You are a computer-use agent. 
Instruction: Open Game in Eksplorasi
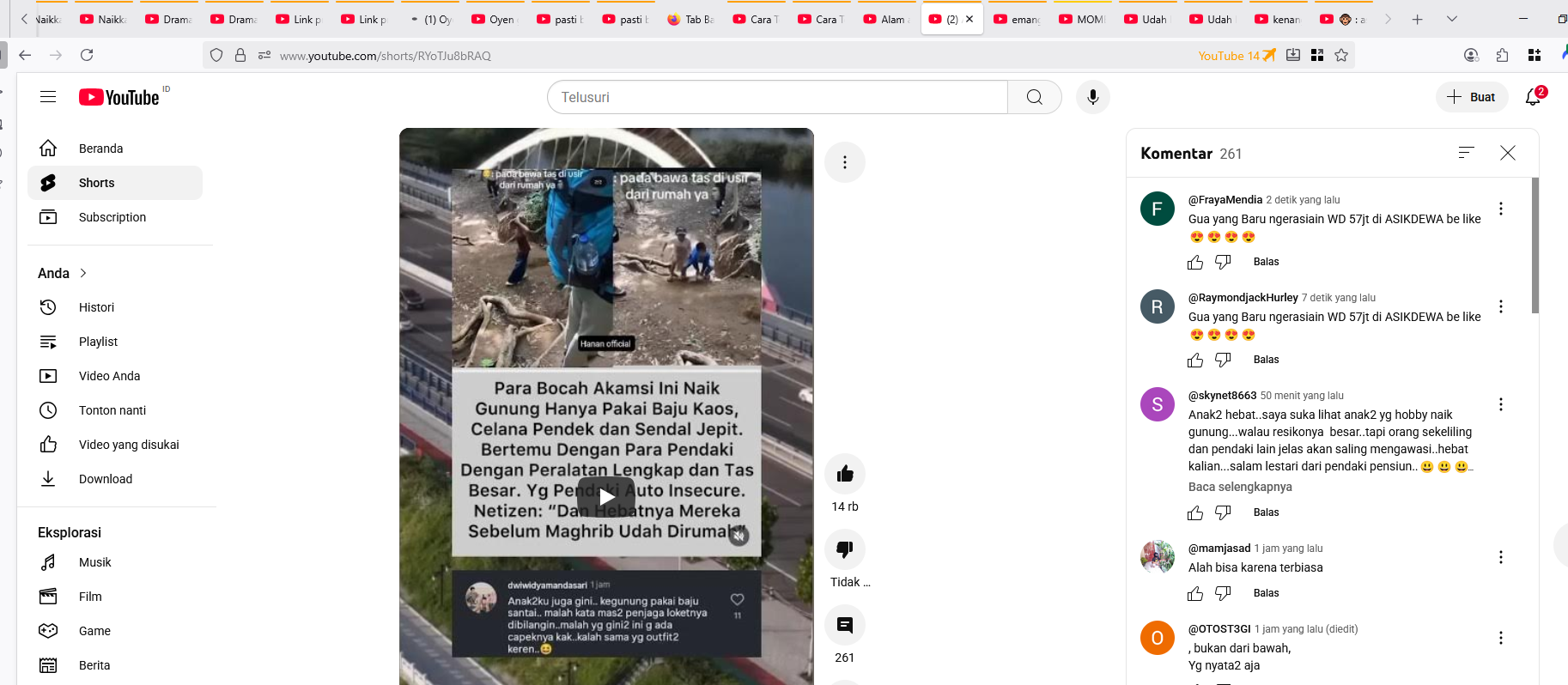tap(115, 631)
